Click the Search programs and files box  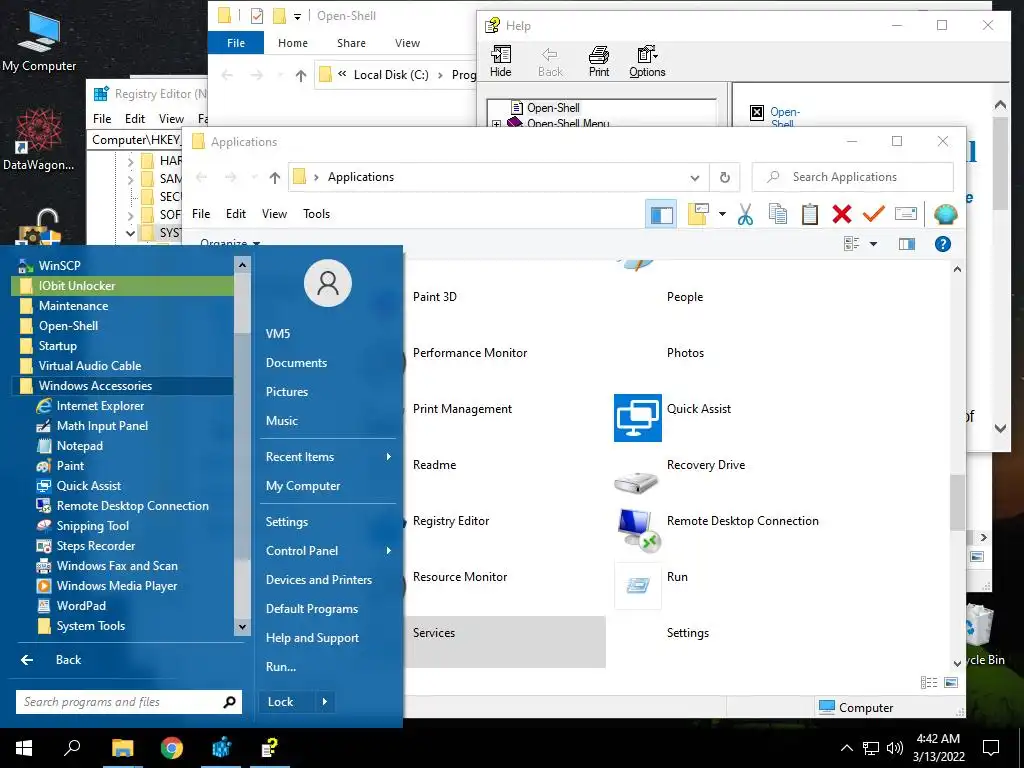coord(129,702)
